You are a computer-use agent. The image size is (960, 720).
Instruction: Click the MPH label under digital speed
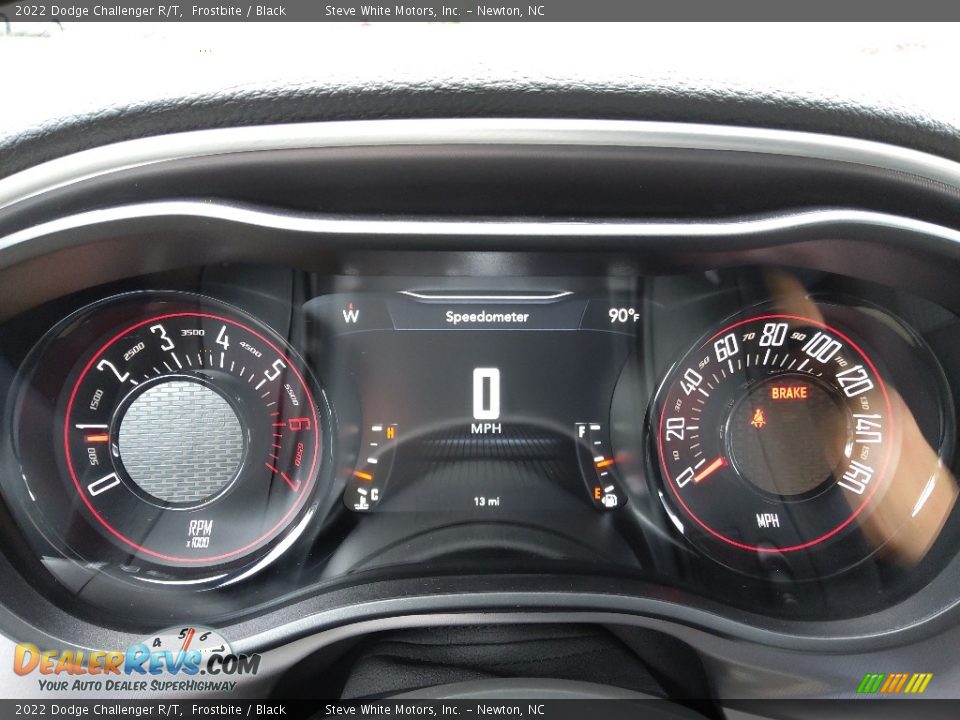pos(486,429)
